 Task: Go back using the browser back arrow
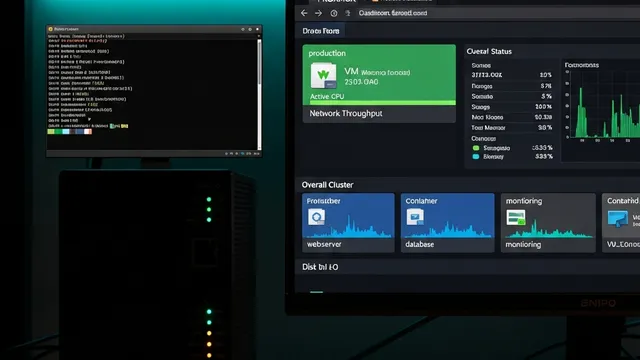304,13
